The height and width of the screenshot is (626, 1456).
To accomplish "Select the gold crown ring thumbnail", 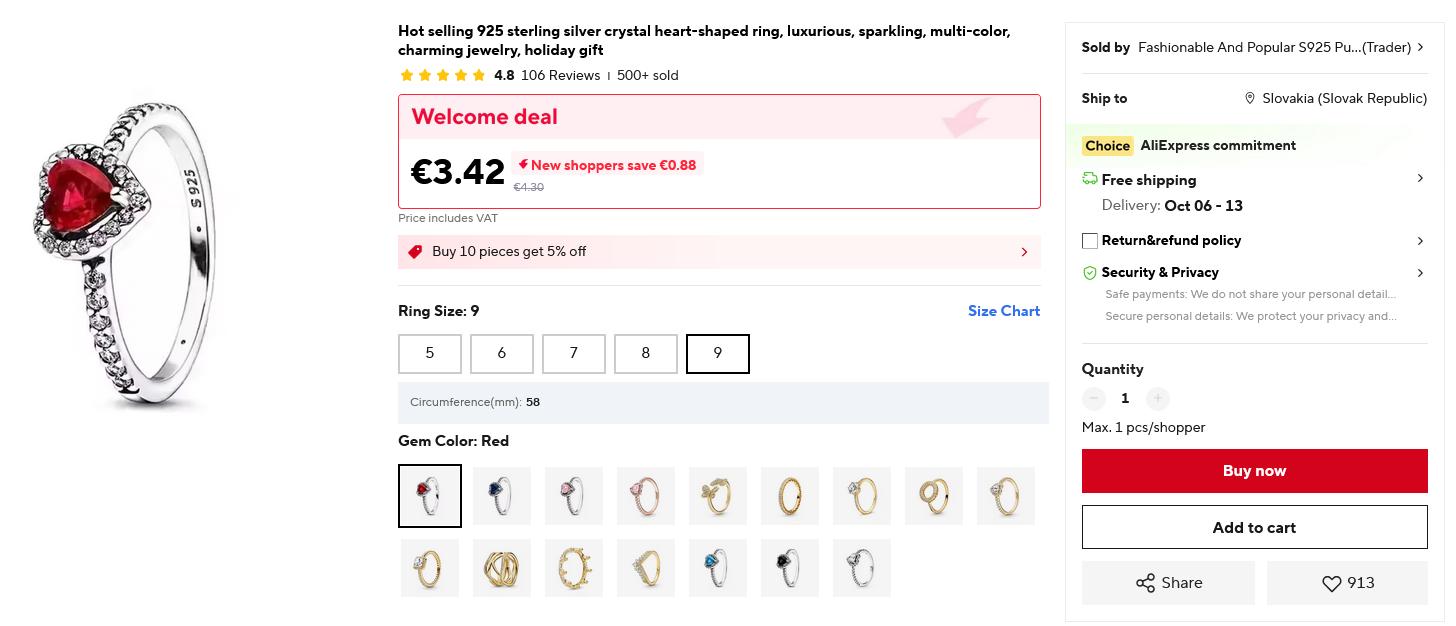I will point(574,567).
